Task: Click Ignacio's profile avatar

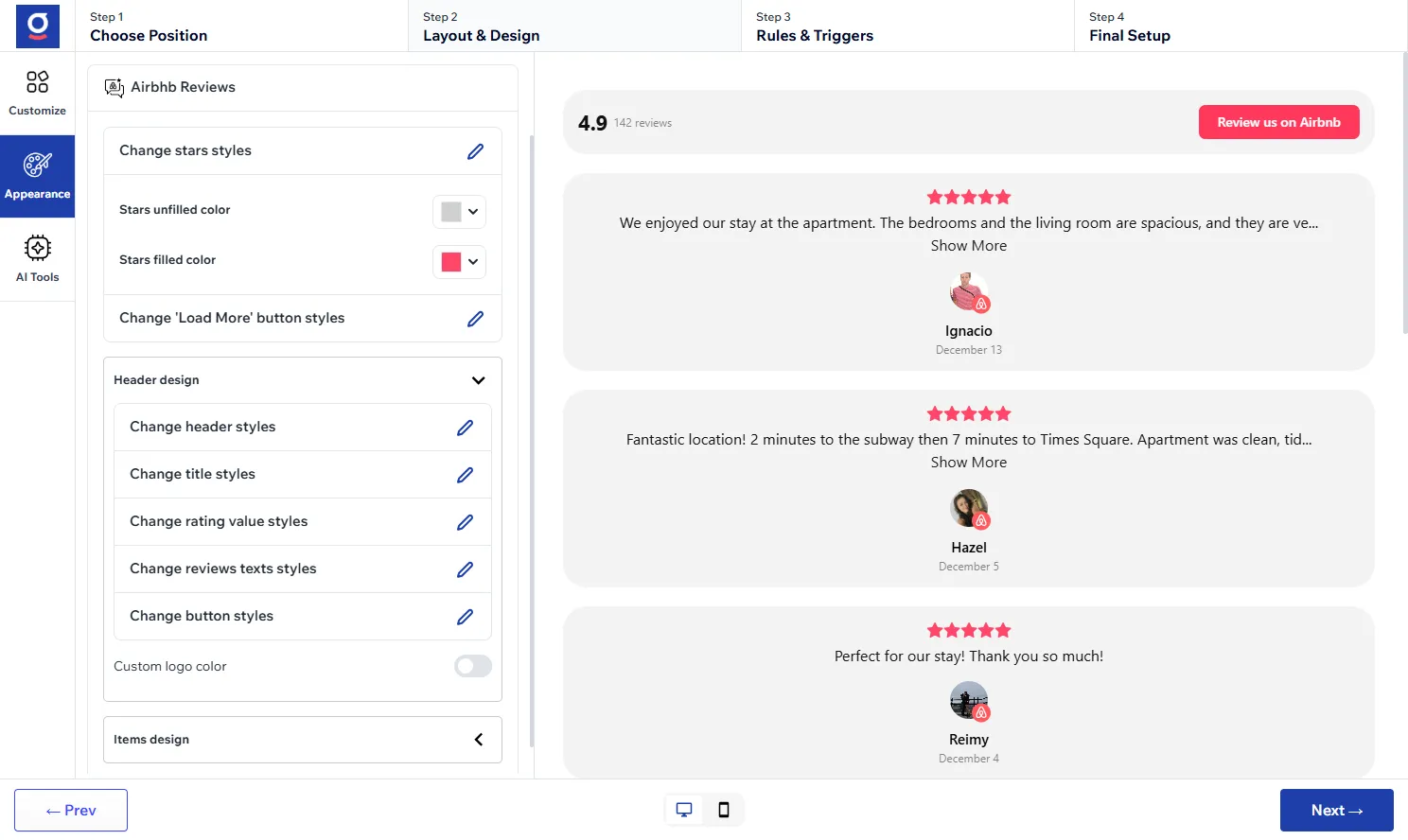Action: click(x=969, y=292)
